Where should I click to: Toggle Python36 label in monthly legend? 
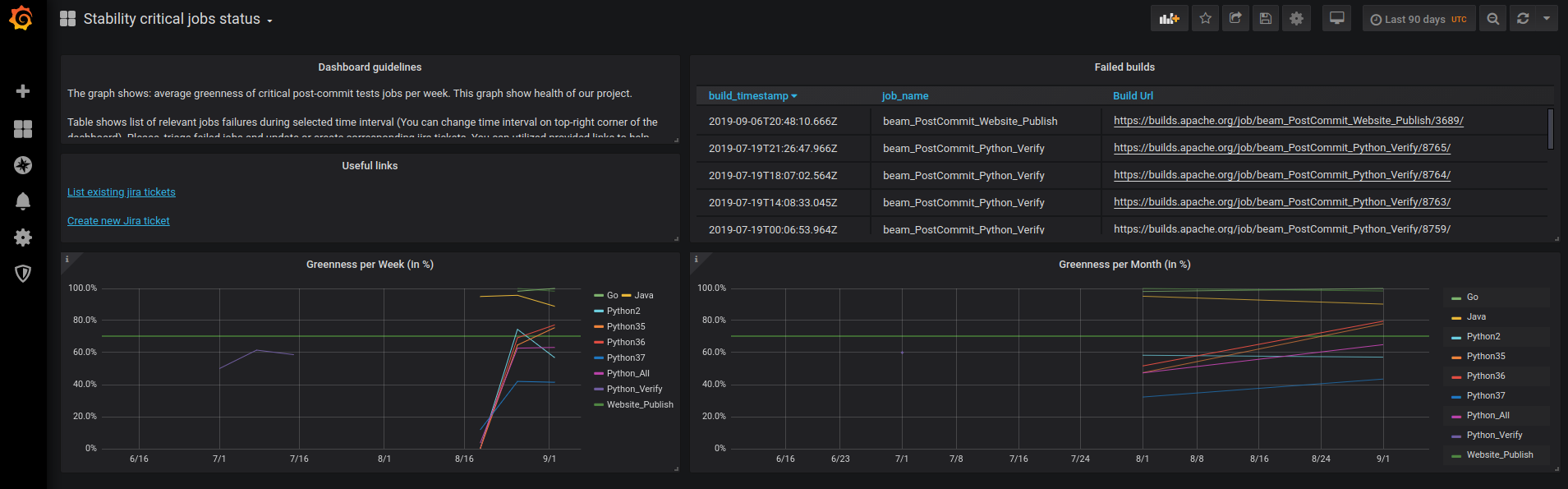point(1486,376)
